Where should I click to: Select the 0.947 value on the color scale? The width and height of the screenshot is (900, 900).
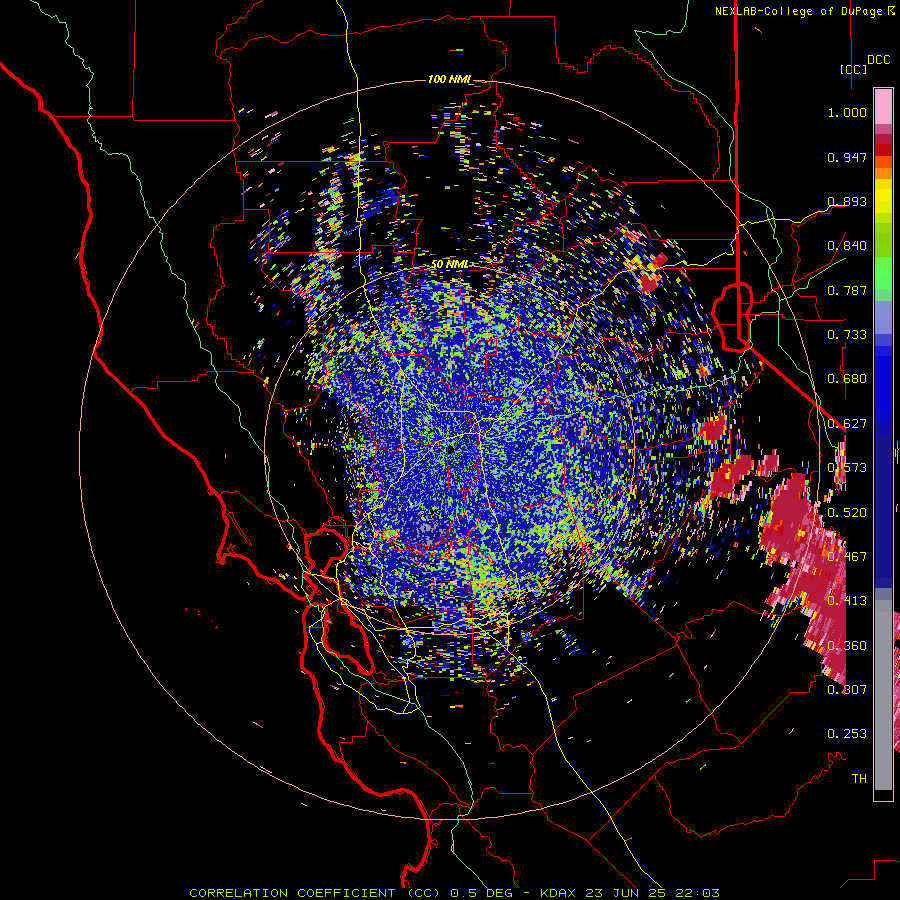click(847, 157)
